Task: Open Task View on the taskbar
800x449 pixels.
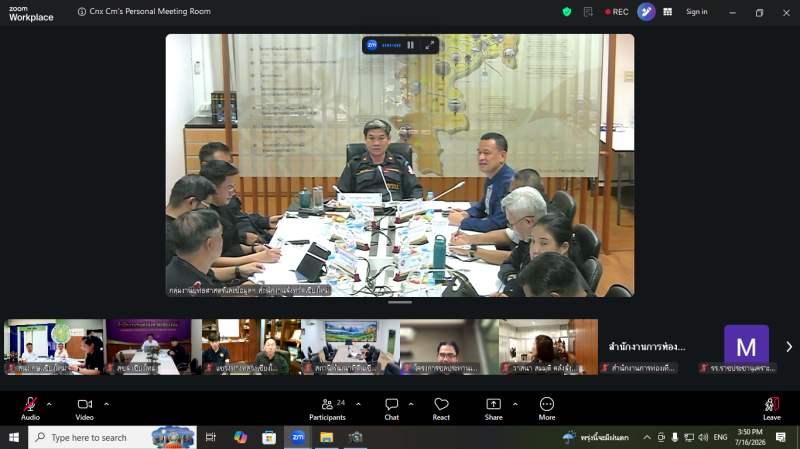Action: point(210,437)
